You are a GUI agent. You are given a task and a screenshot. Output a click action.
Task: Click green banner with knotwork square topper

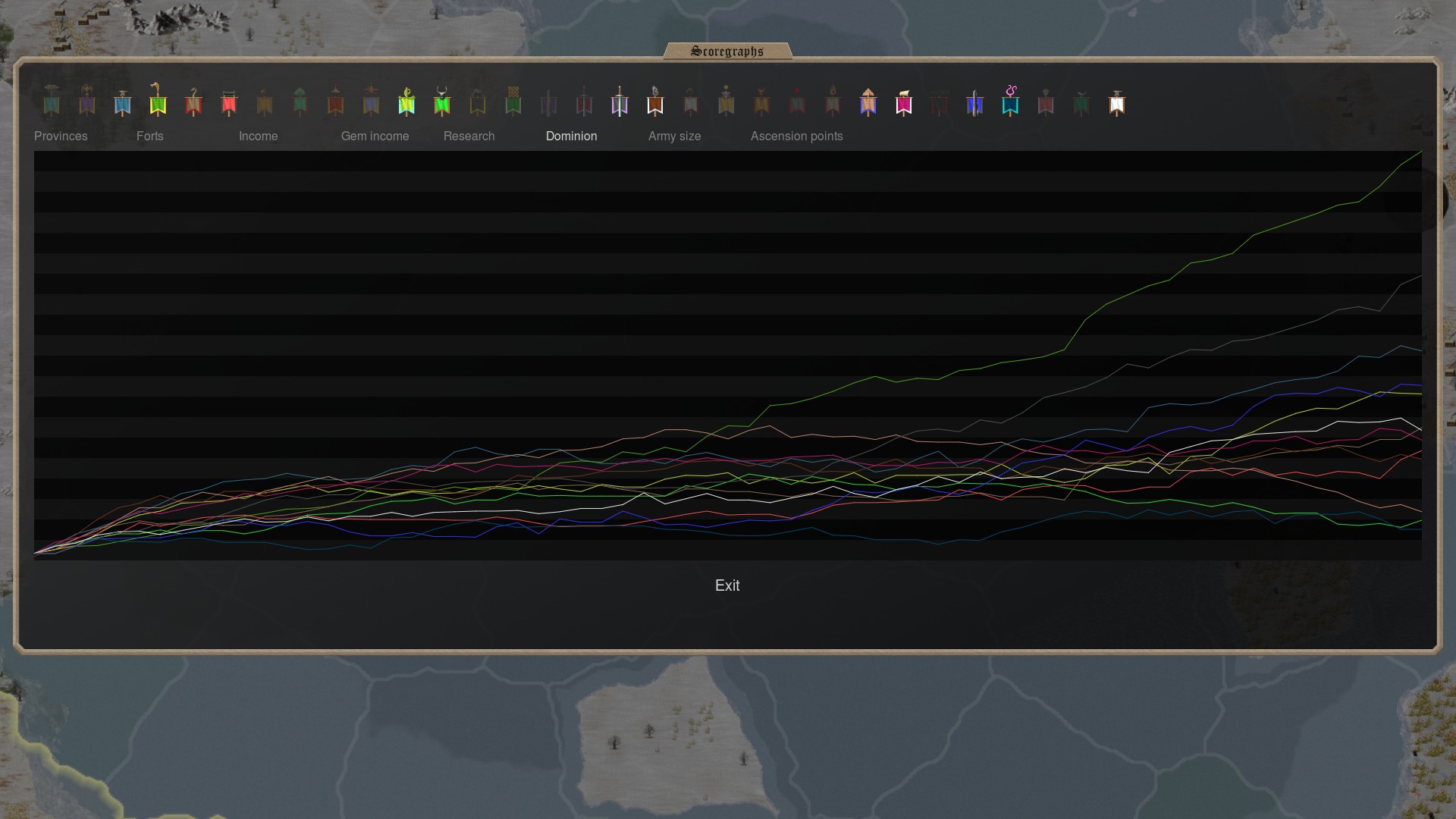click(513, 101)
